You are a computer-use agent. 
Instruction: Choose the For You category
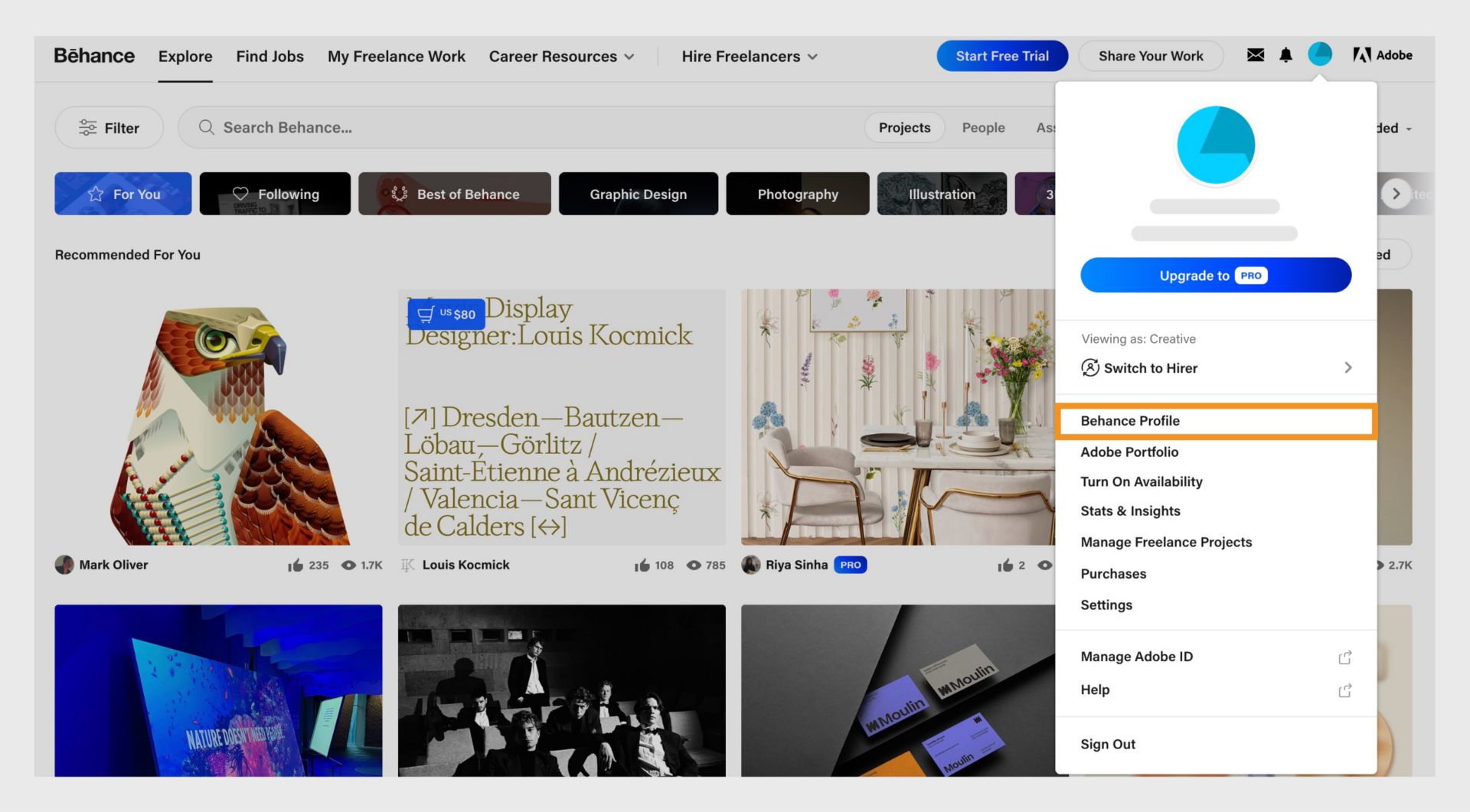(123, 194)
